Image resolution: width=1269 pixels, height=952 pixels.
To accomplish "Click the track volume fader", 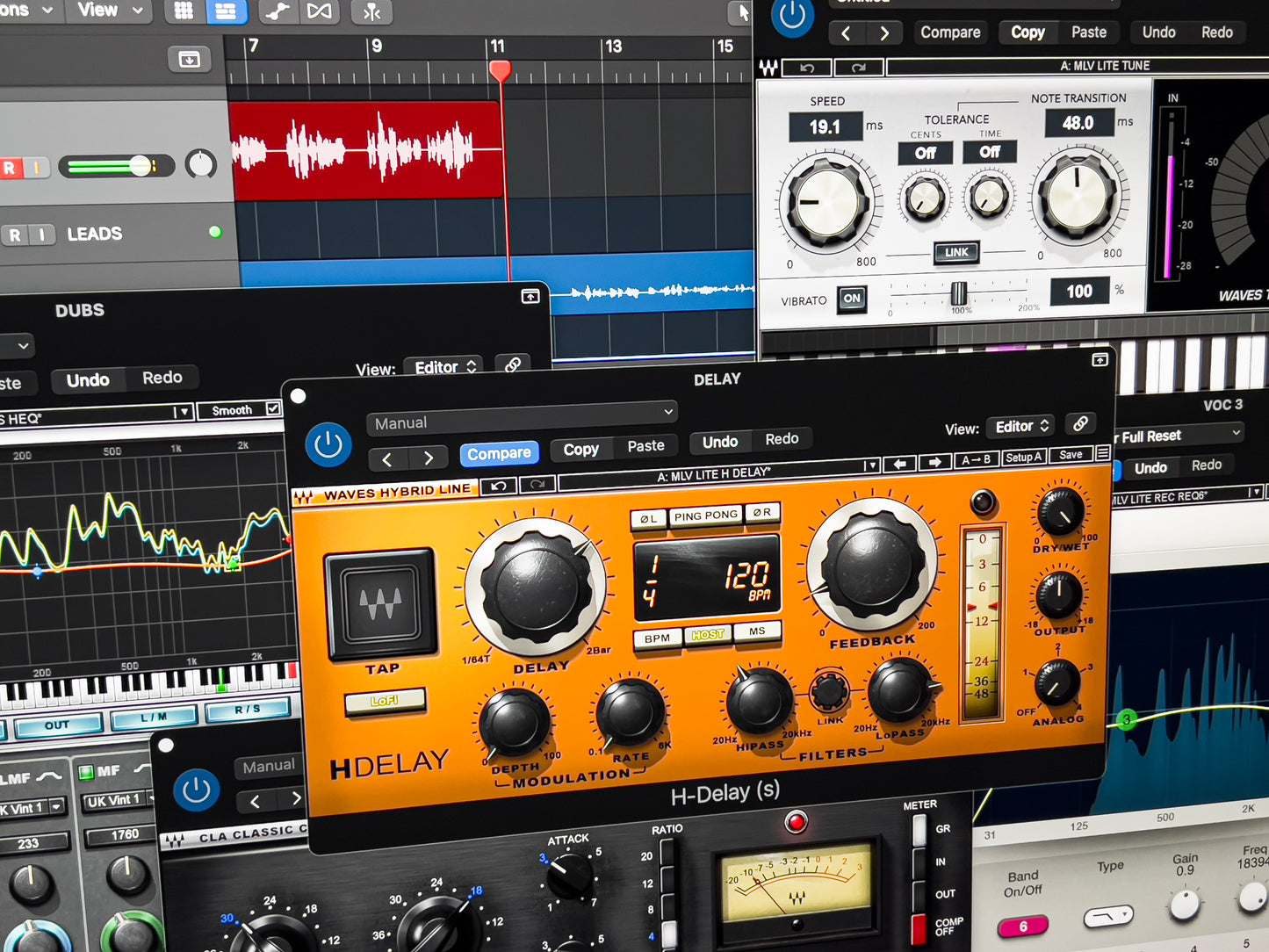I will (x=140, y=166).
